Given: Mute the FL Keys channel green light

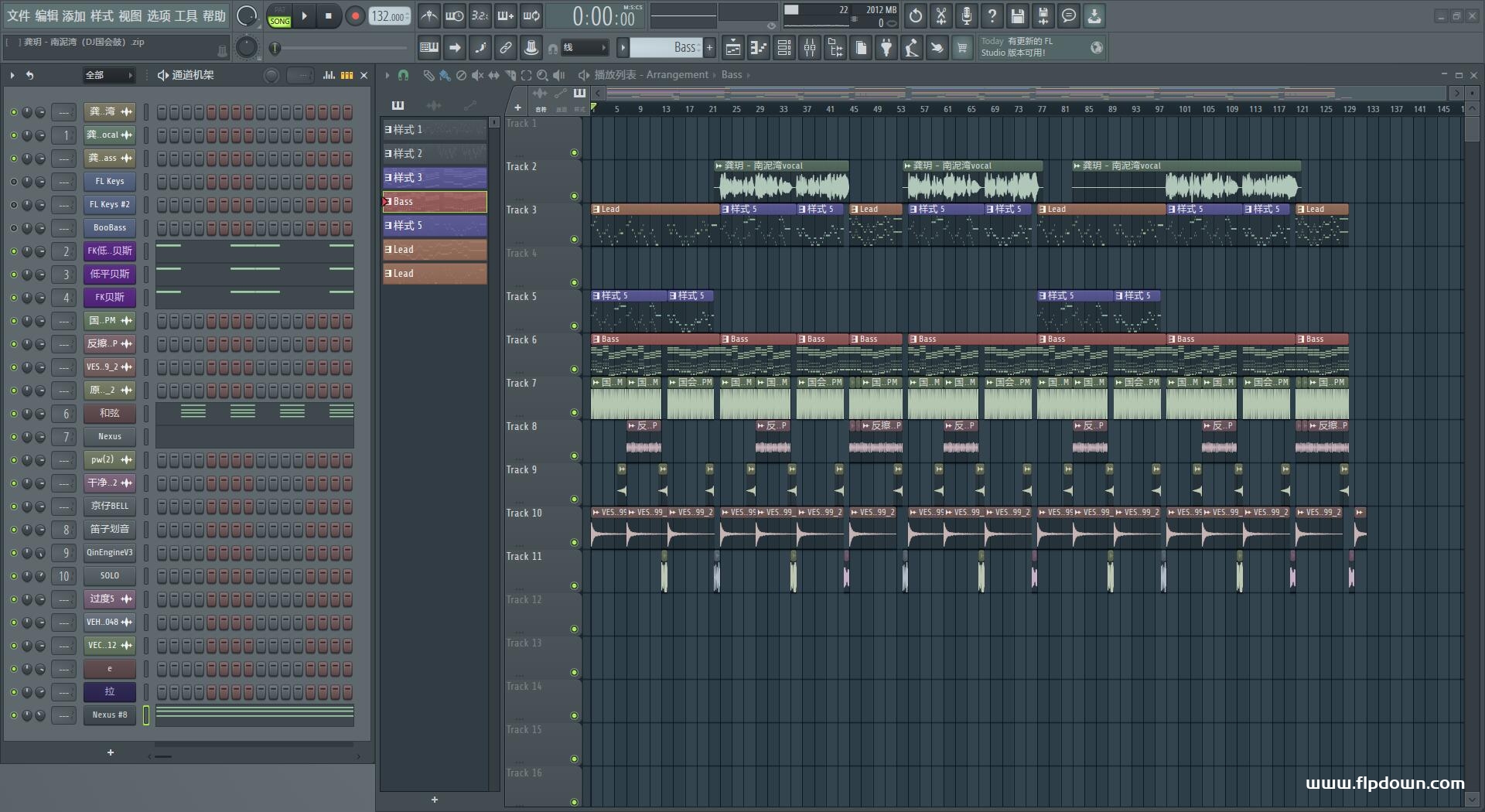Looking at the screenshot, I should 13,182.
